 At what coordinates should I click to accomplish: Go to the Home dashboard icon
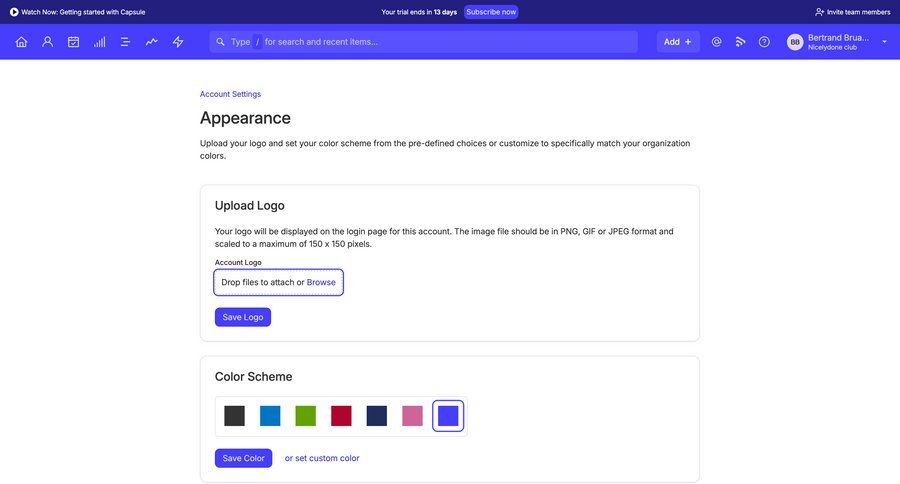[21, 42]
